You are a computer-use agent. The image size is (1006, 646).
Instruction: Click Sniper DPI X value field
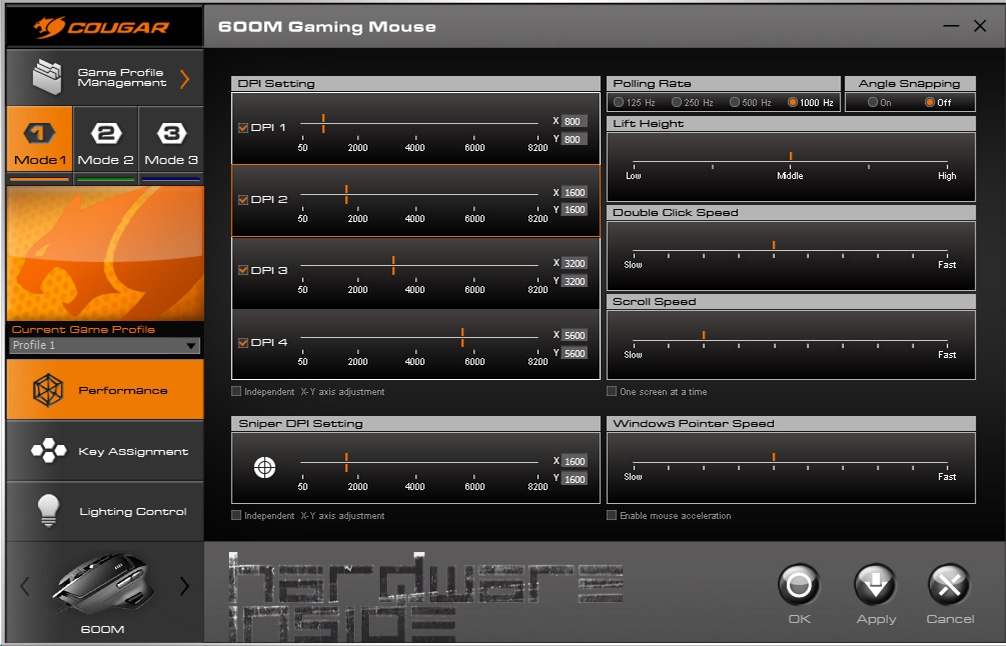tap(574, 461)
